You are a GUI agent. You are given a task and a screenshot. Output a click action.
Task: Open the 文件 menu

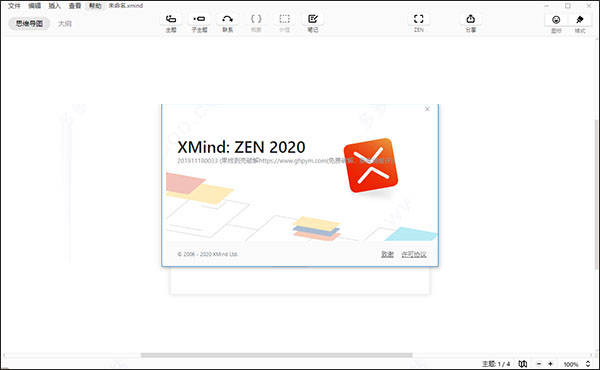[x=14, y=6]
